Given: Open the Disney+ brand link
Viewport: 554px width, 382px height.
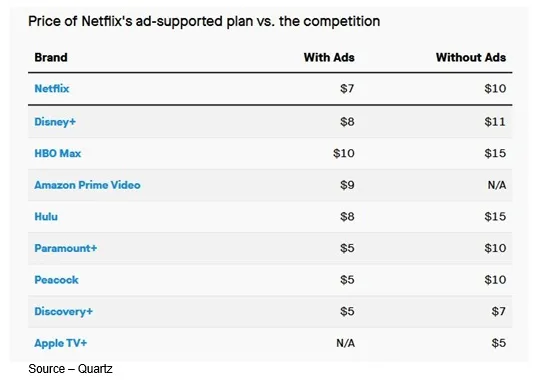Looking at the screenshot, I should pyautogui.click(x=55, y=122).
